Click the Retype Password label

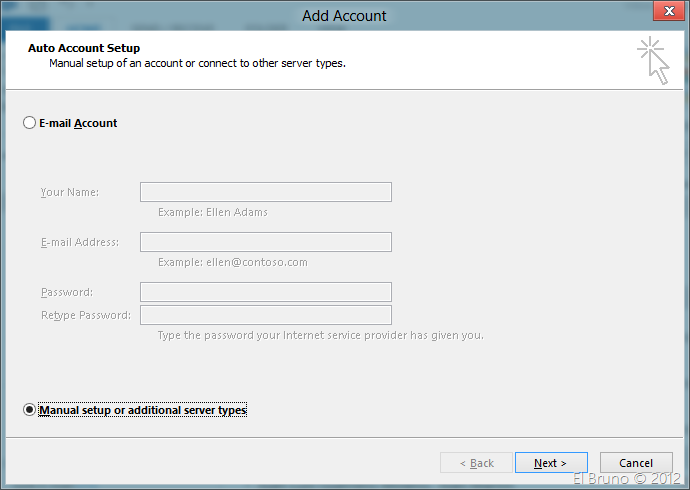(x=85, y=315)
